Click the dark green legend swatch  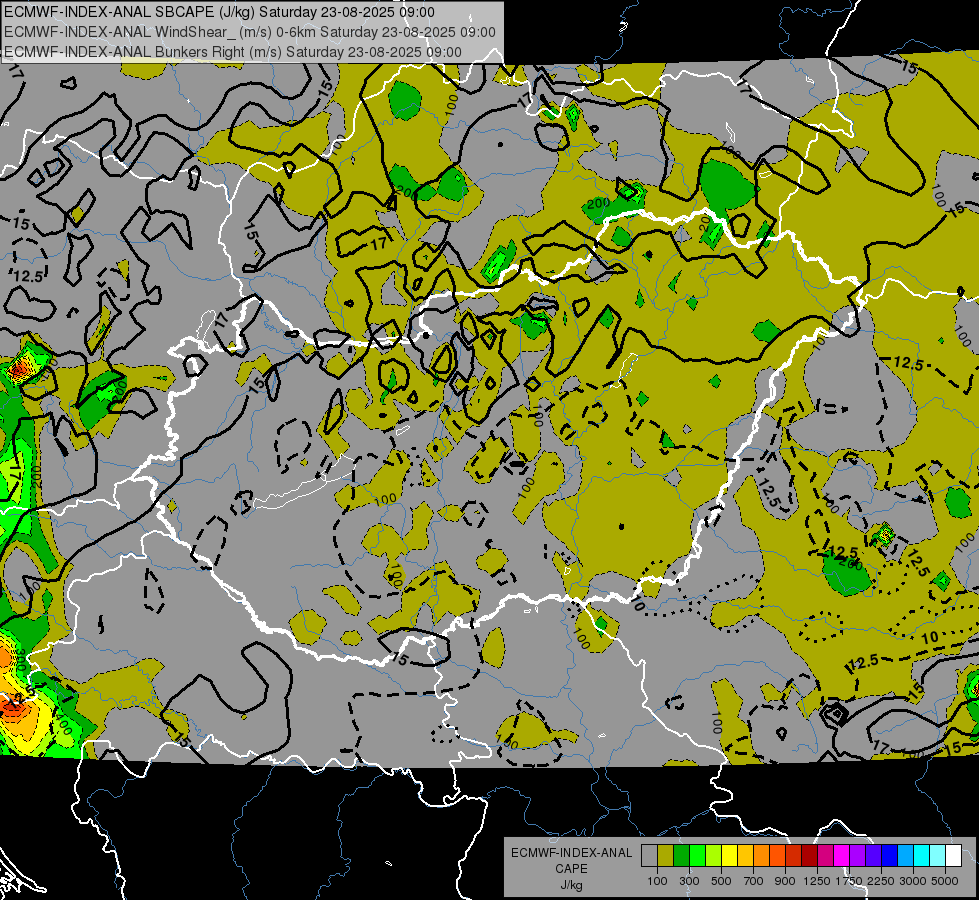(681, 856)
